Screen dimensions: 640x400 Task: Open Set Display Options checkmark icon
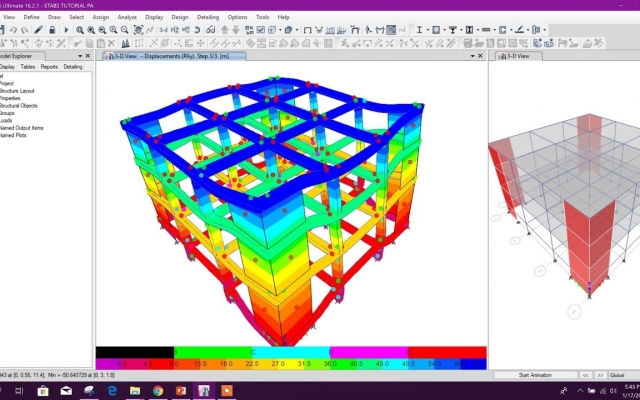[261, 30]
